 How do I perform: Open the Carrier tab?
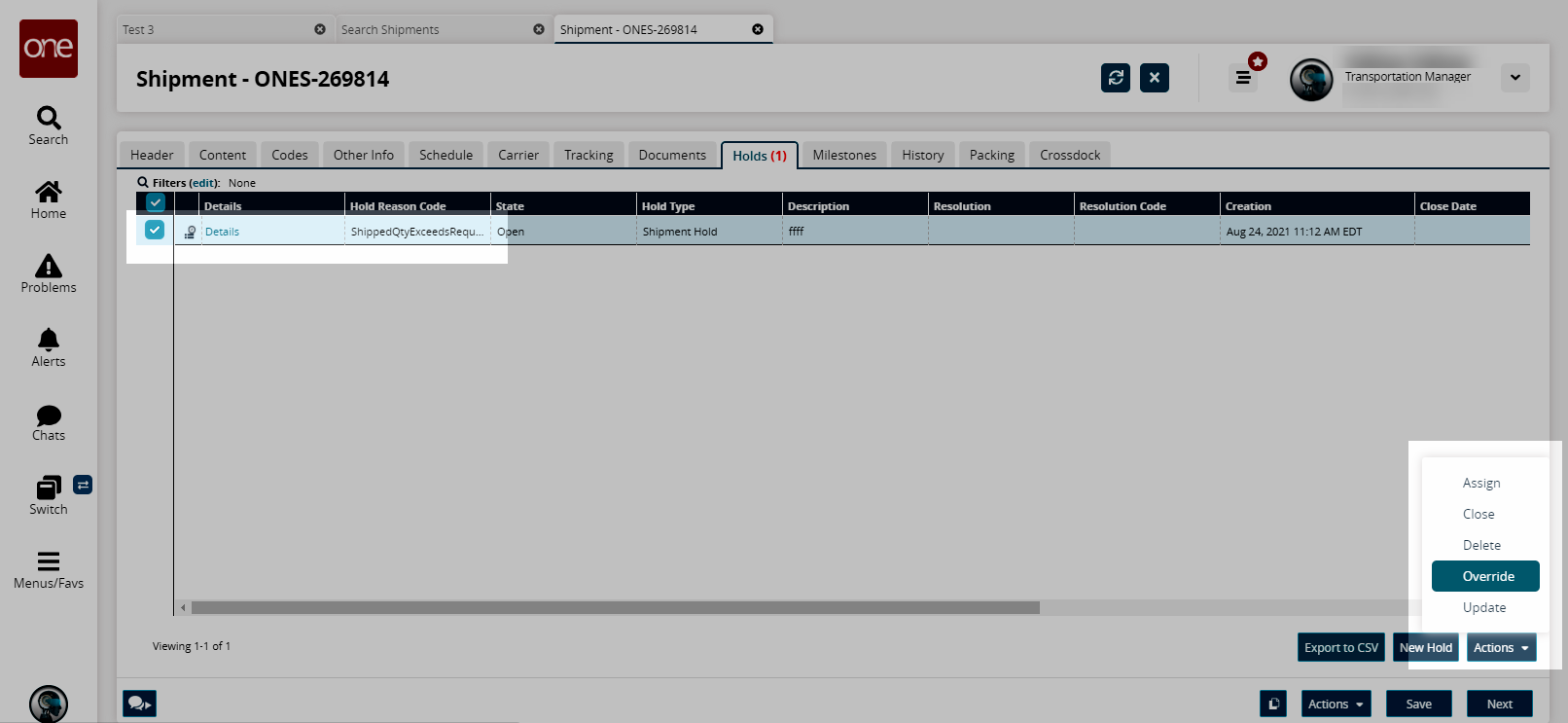518,155
